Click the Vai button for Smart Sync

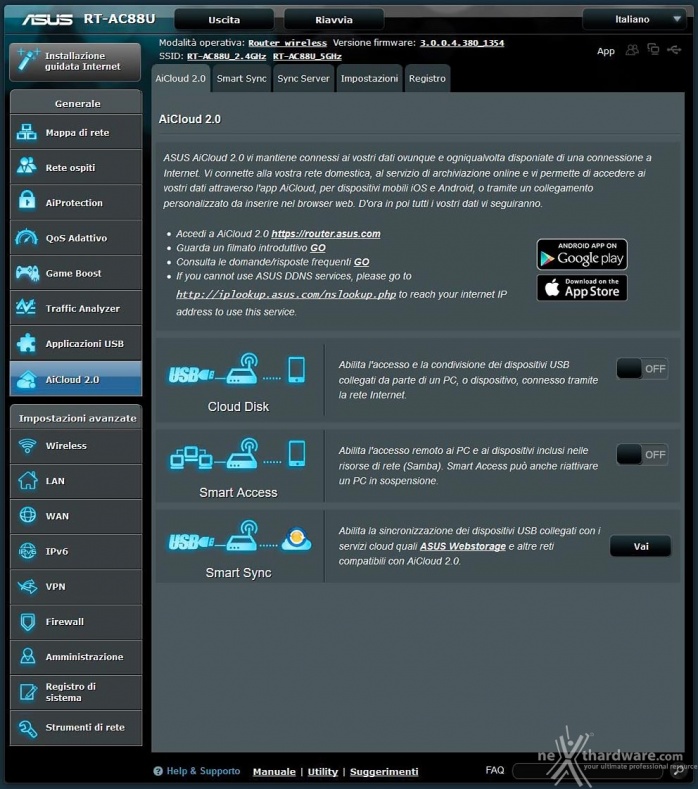coord(641,546)
